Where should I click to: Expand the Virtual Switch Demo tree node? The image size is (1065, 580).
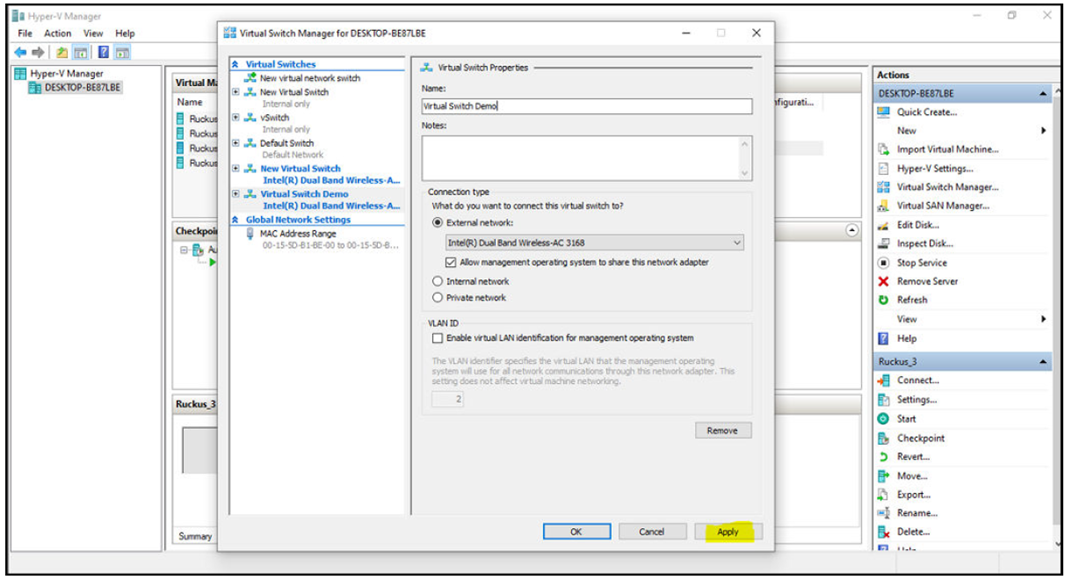pyautogui.click(x=236, y=194)
